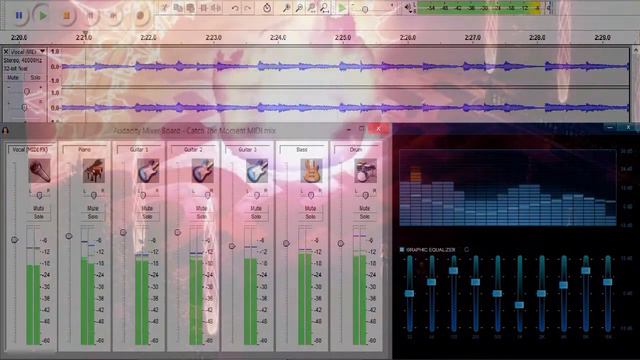The image size is (640, 360).
Task: Mute the Guitar 3 mixer channel
Action: tap(256, 208)
